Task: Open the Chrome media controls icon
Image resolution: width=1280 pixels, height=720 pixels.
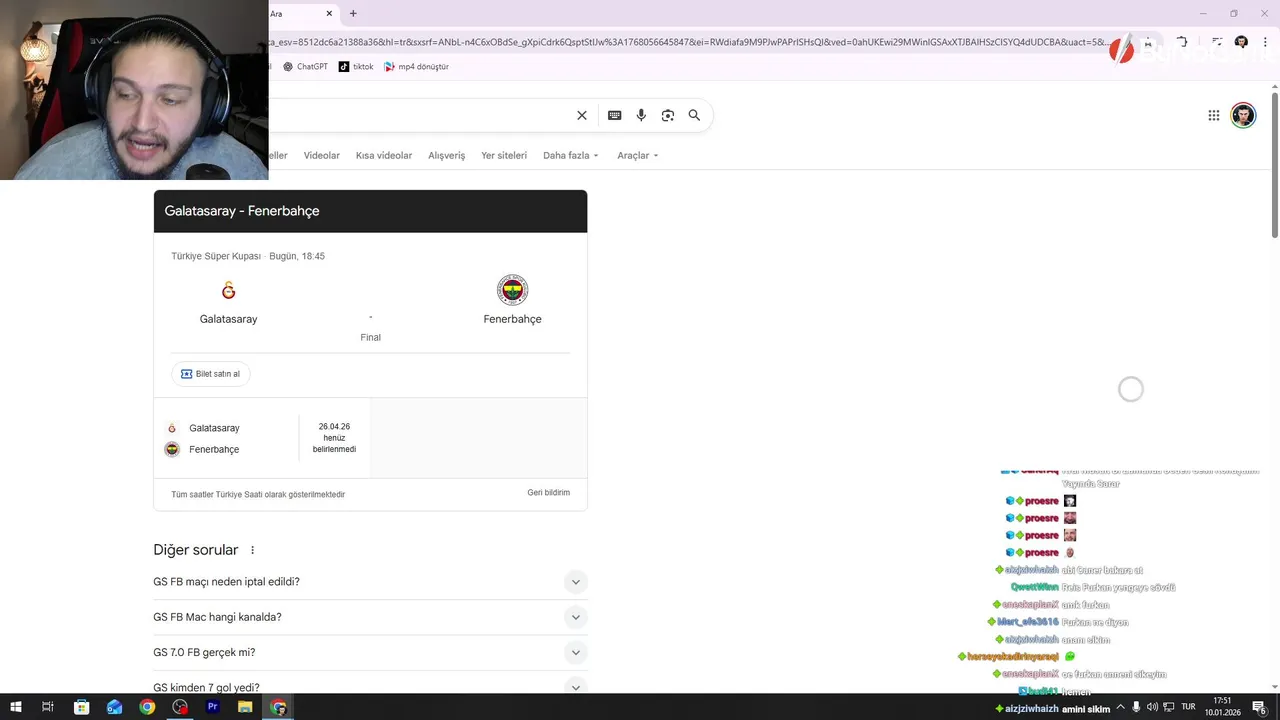Action: [1216, 42]
